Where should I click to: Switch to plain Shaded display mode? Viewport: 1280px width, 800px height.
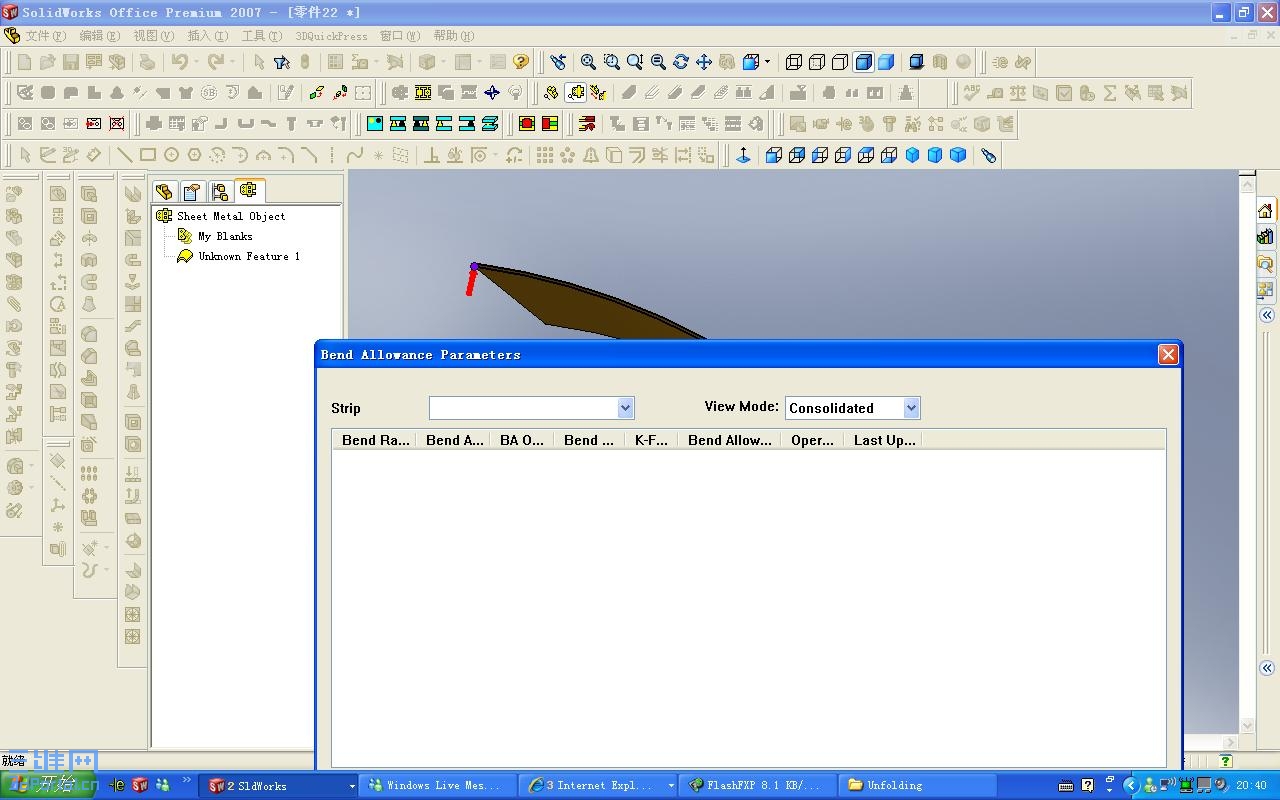pyautogui.click(x=886, y=62)
